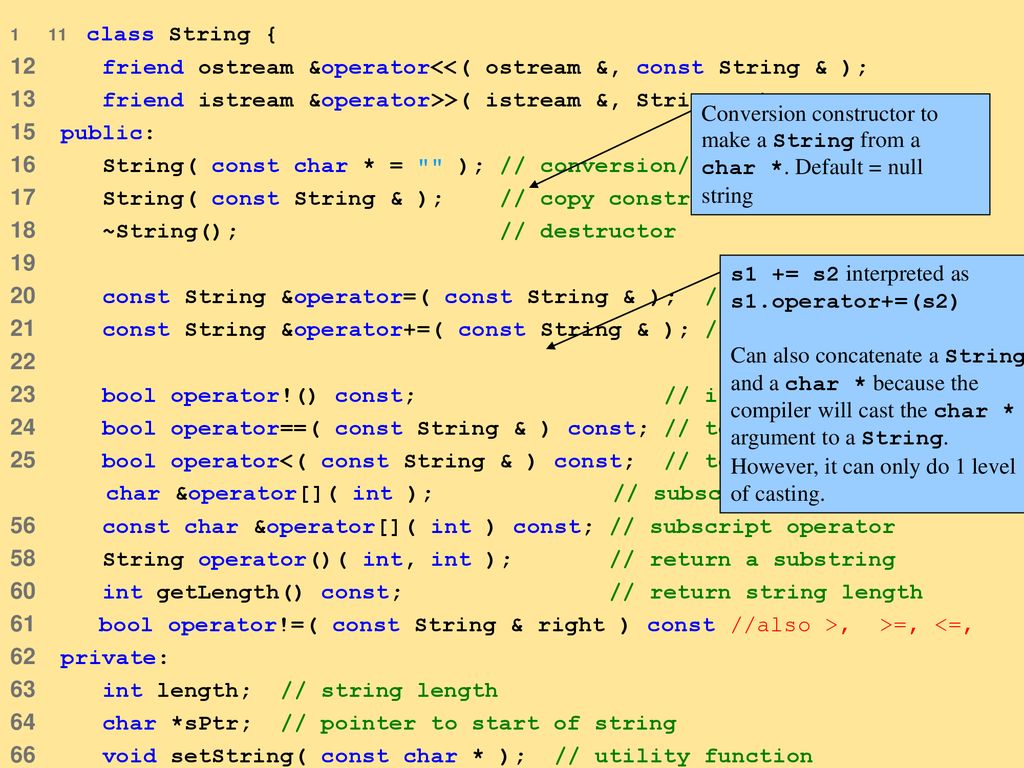Screen dimensions: 1024x768
Task: Click the '// utility function' comment
Action: [x=684, y=756]
